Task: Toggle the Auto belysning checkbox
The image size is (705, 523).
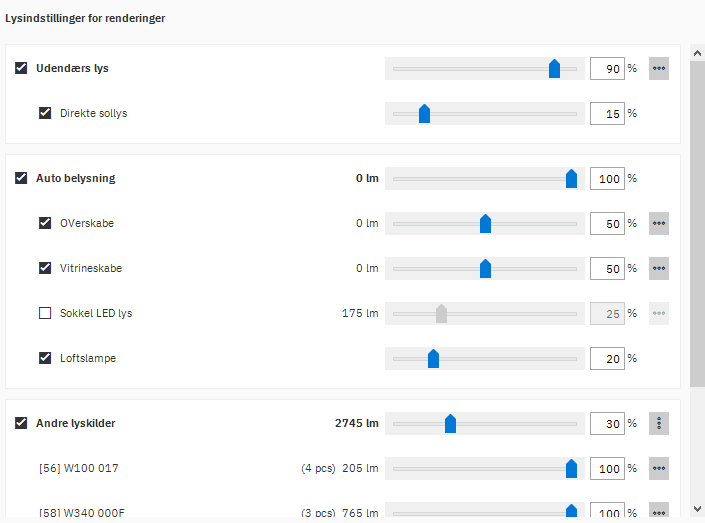Action: [x=21, y=179]
